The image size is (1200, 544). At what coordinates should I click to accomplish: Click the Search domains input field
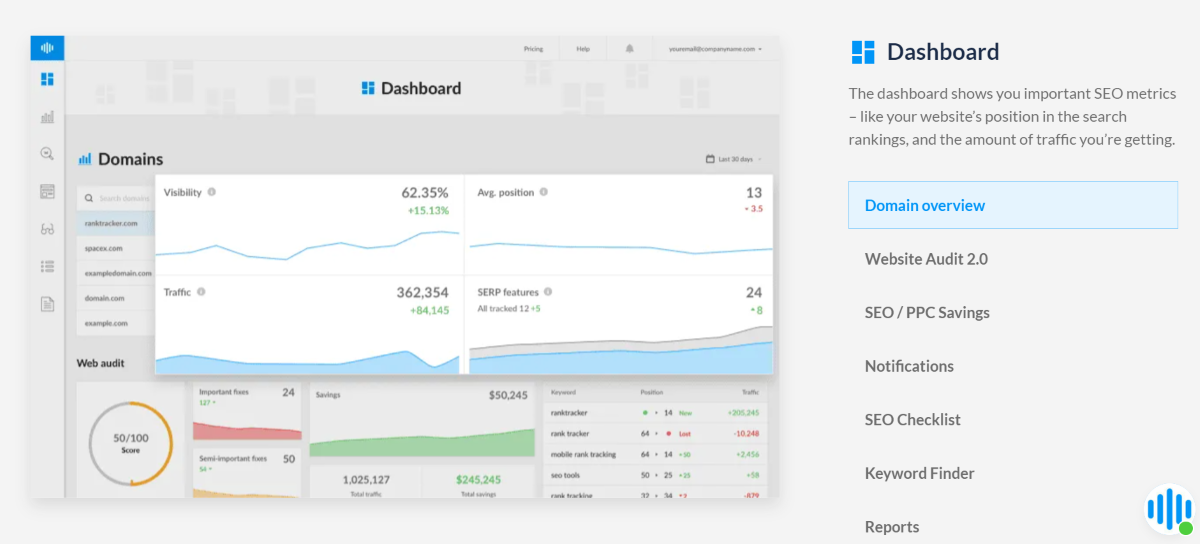tap(116, 198)
